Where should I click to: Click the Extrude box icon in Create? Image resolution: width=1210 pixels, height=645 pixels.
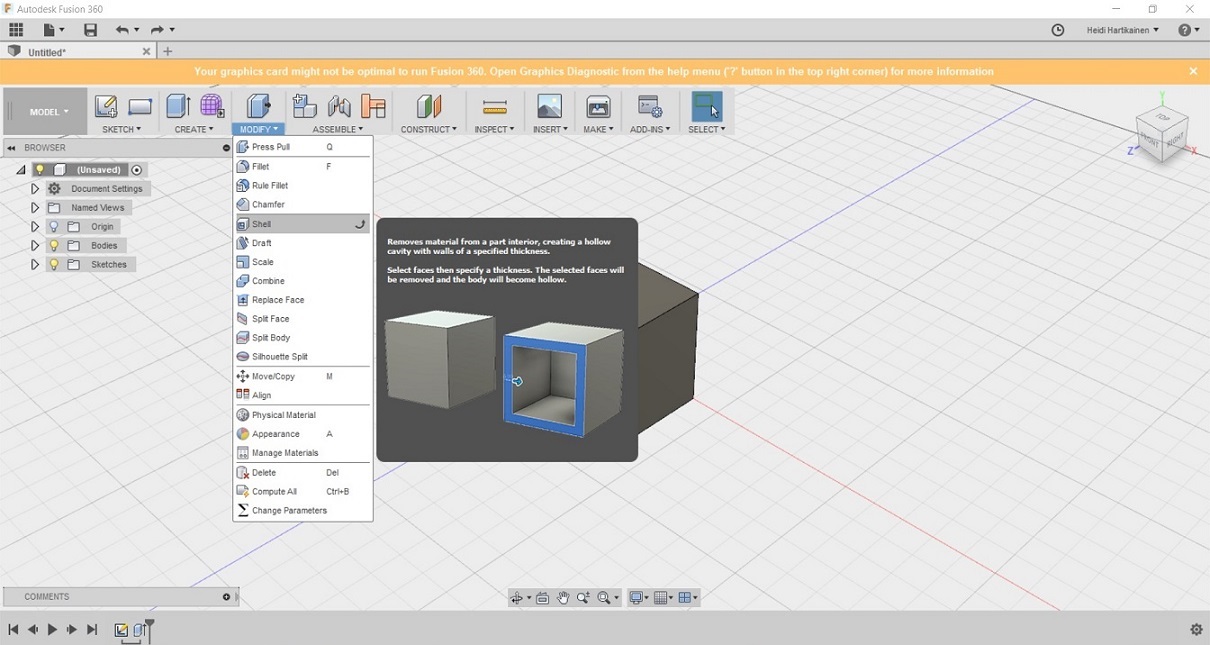178,106
